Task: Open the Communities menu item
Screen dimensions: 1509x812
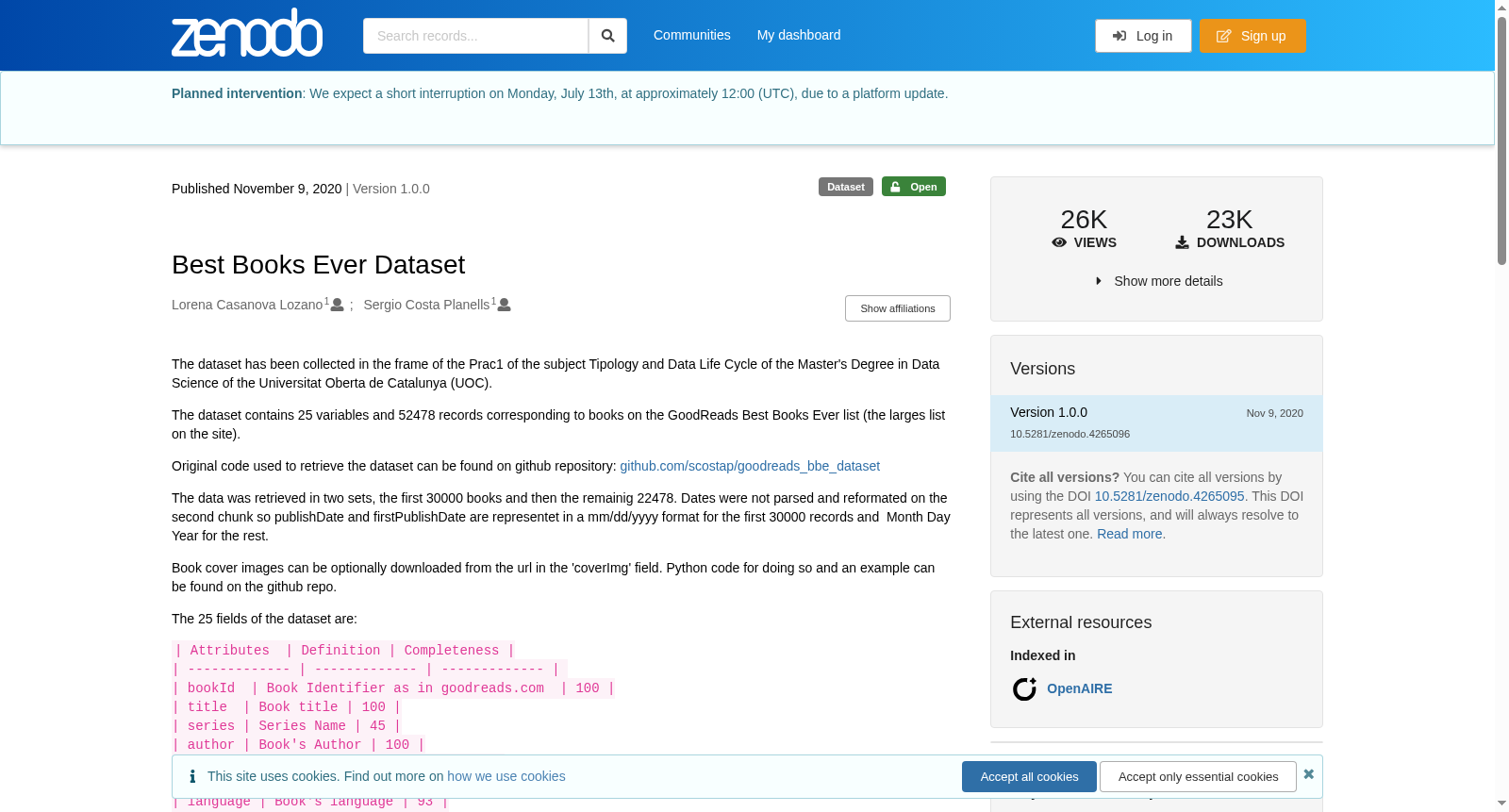Action: (692, 35)
